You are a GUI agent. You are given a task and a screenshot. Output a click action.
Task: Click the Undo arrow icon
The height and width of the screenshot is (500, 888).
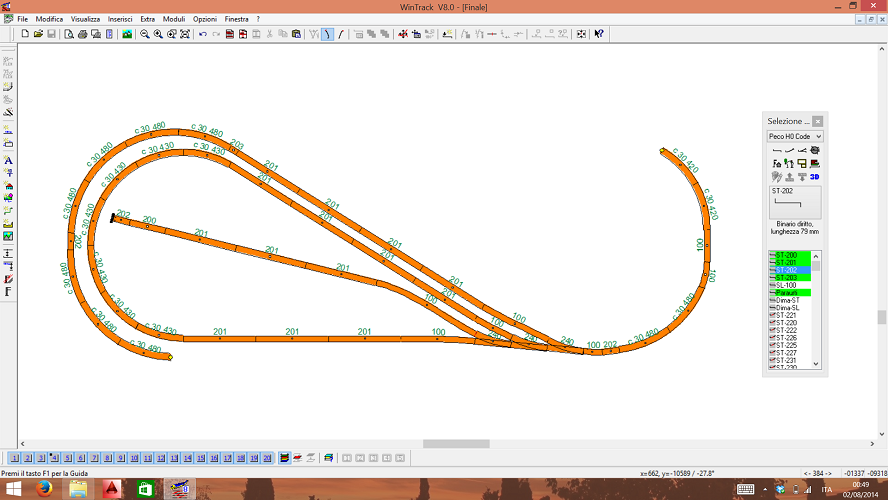point(203,34)
